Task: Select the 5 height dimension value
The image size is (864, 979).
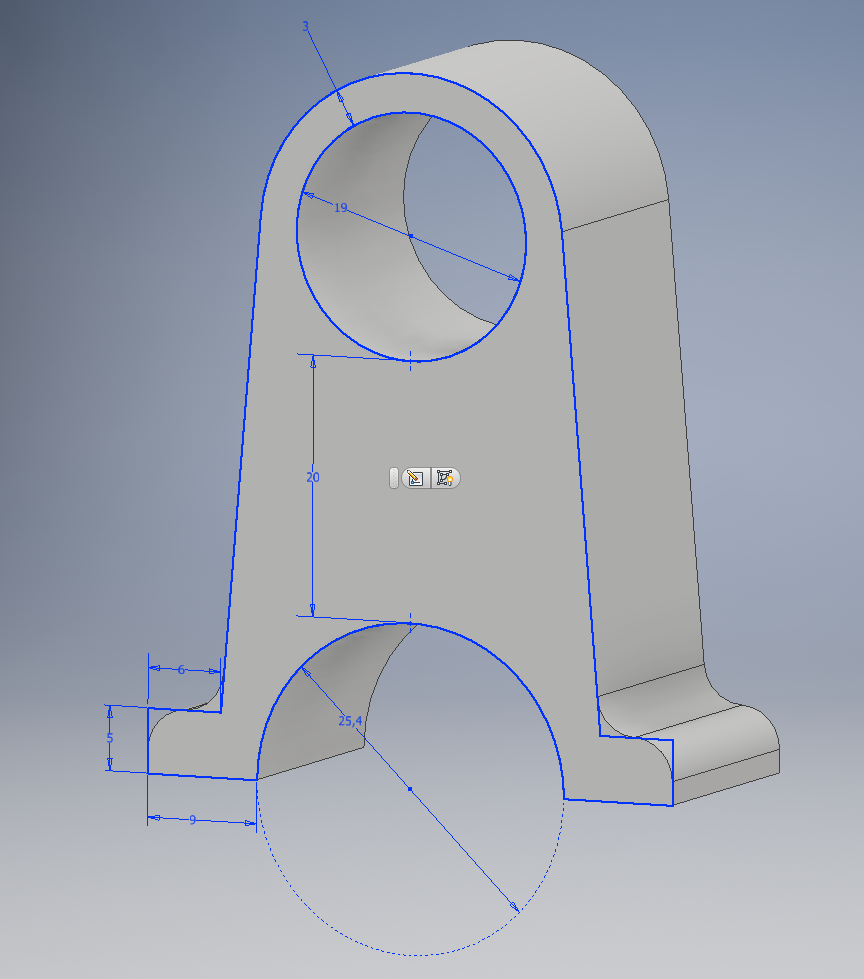Action: point(110,738)
